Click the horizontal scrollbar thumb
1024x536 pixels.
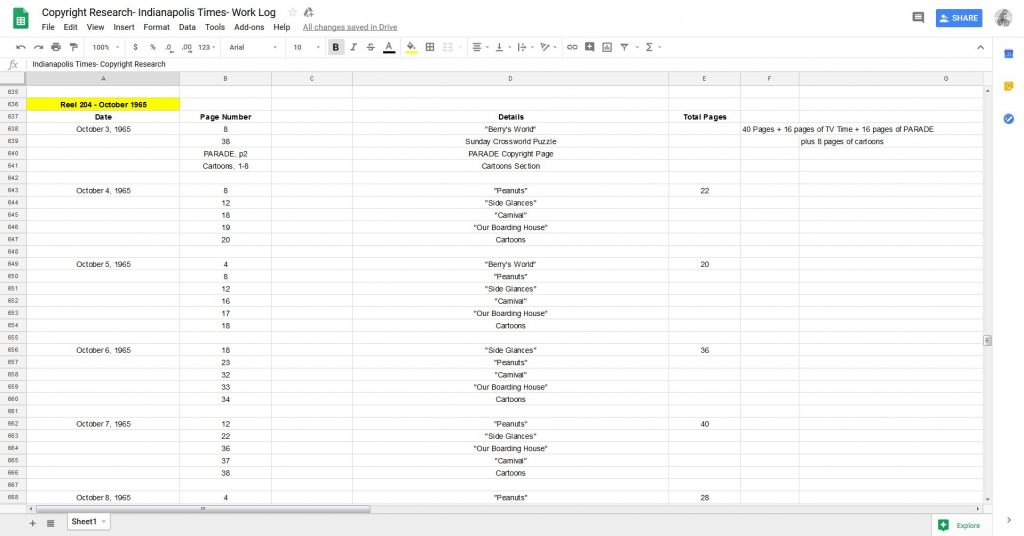point(202,509)
